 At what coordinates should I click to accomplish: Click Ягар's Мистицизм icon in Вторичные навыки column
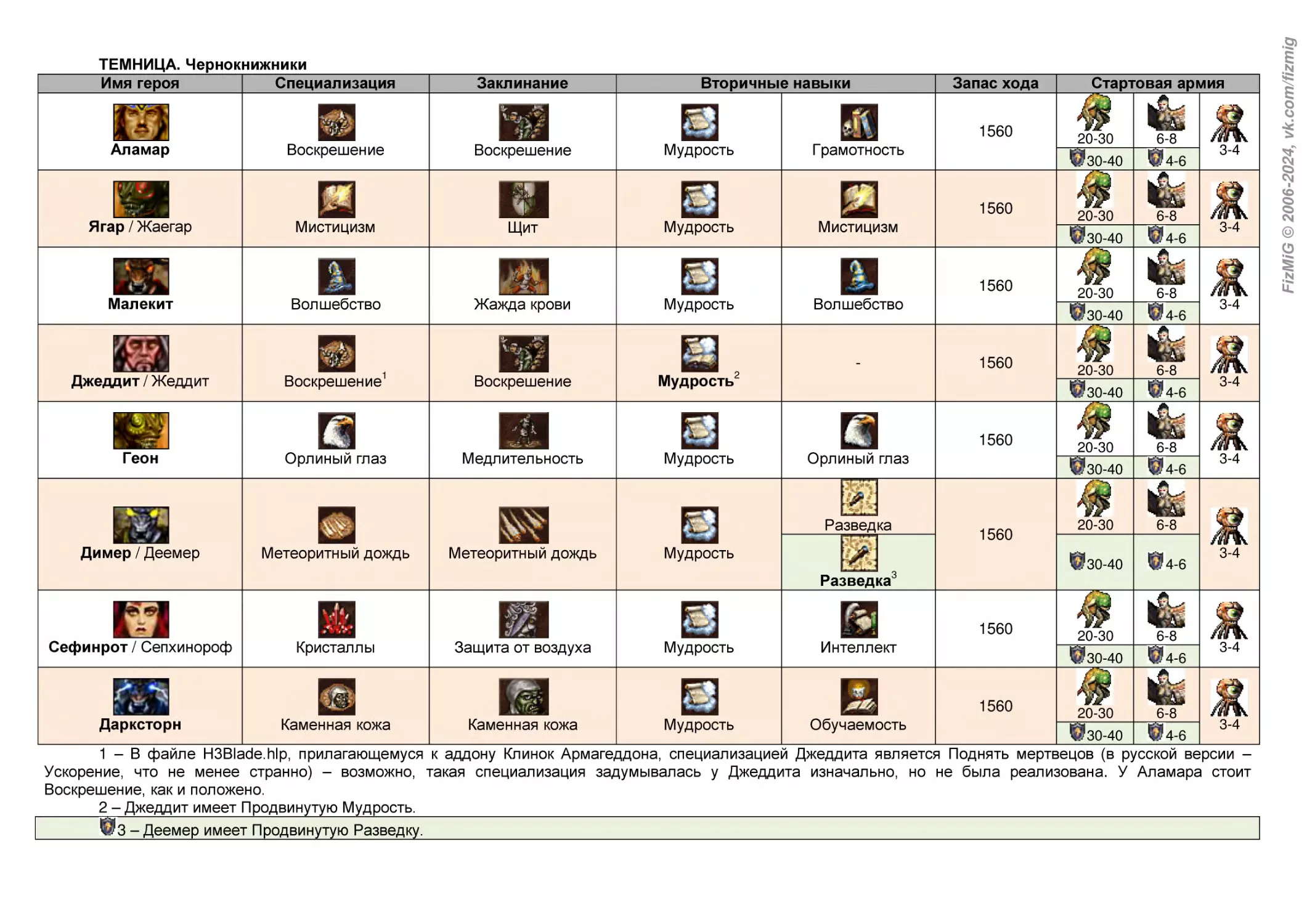click(x=859, y=199)
